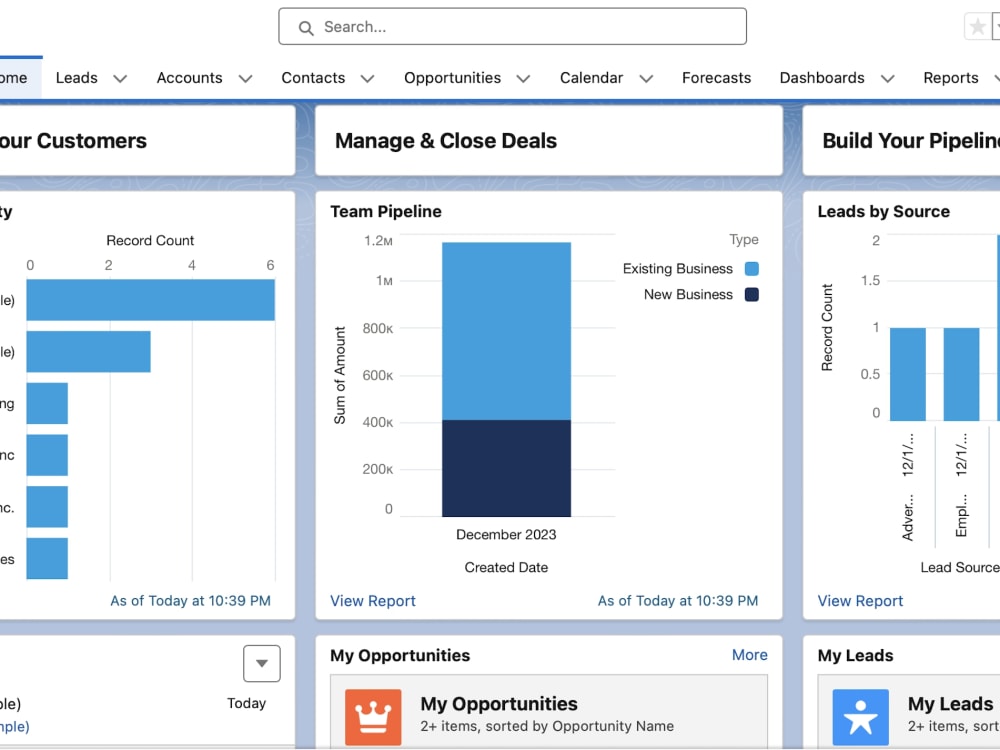Go to the Opportunities tab
Viewport: 1000px width, 750px height.
tap(452, 78)
